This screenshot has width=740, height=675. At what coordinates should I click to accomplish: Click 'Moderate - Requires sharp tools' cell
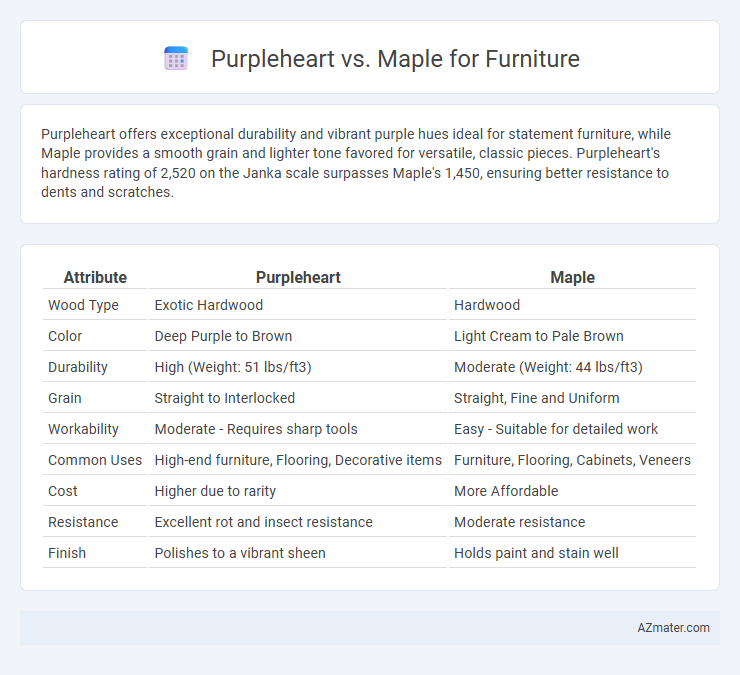[256, 429]
